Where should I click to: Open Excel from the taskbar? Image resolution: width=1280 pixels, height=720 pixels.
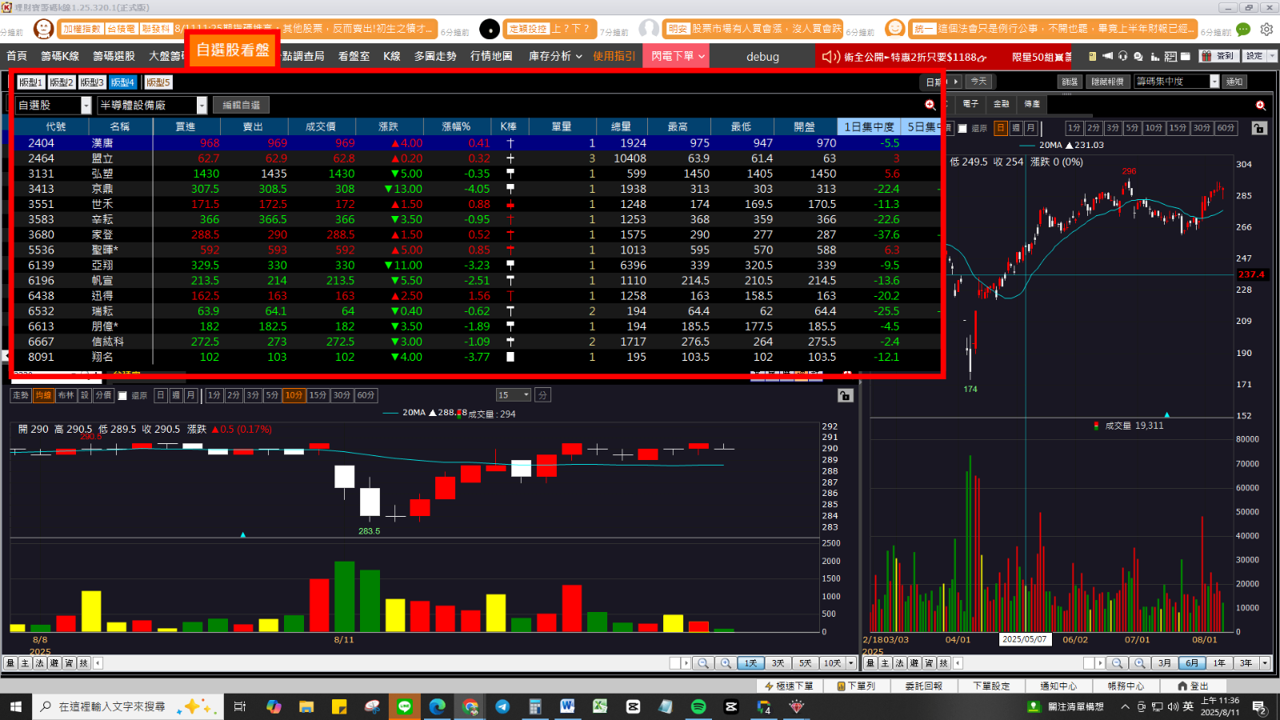(601, 707)
